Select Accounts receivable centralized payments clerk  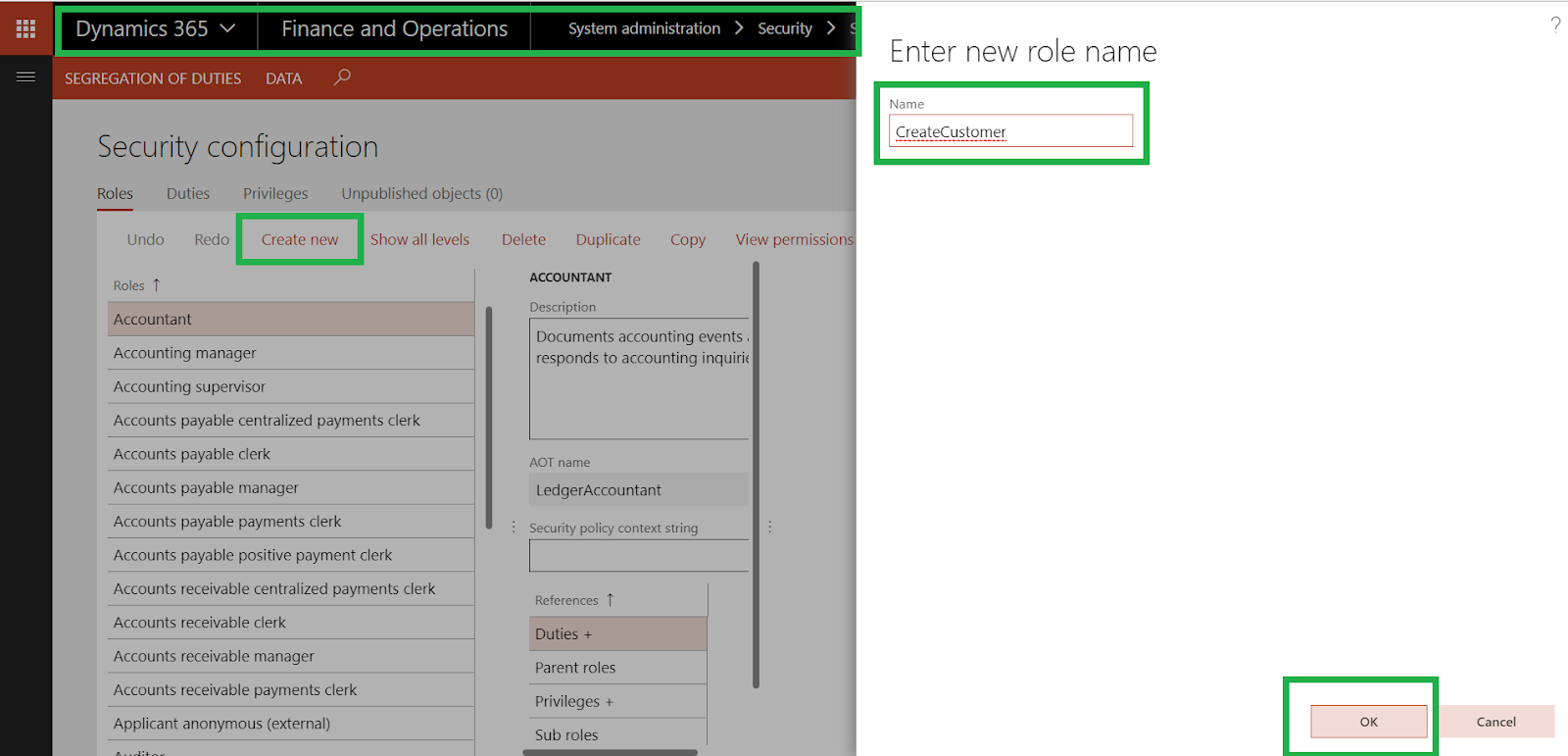point(291,588)
